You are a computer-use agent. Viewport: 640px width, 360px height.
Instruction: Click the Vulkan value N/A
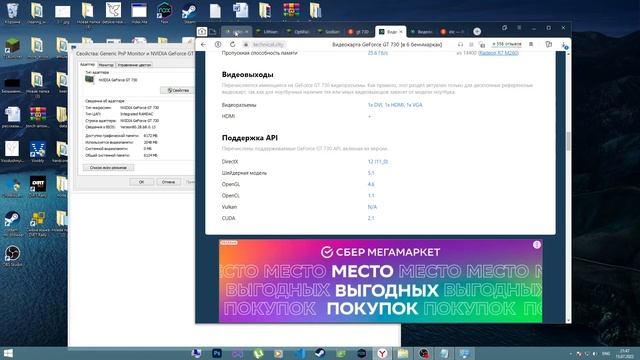(x=372, y=207)
